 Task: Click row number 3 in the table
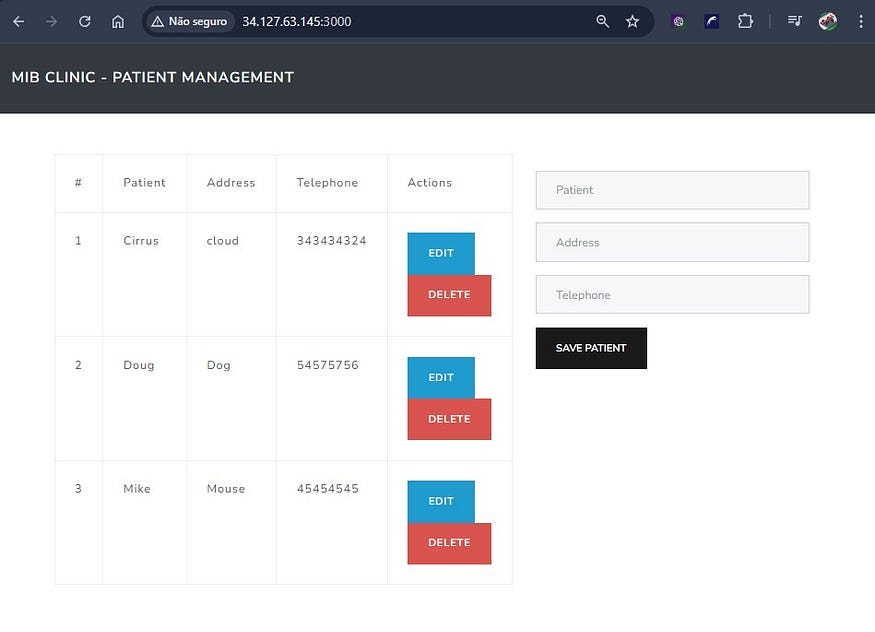pos(78,489)
